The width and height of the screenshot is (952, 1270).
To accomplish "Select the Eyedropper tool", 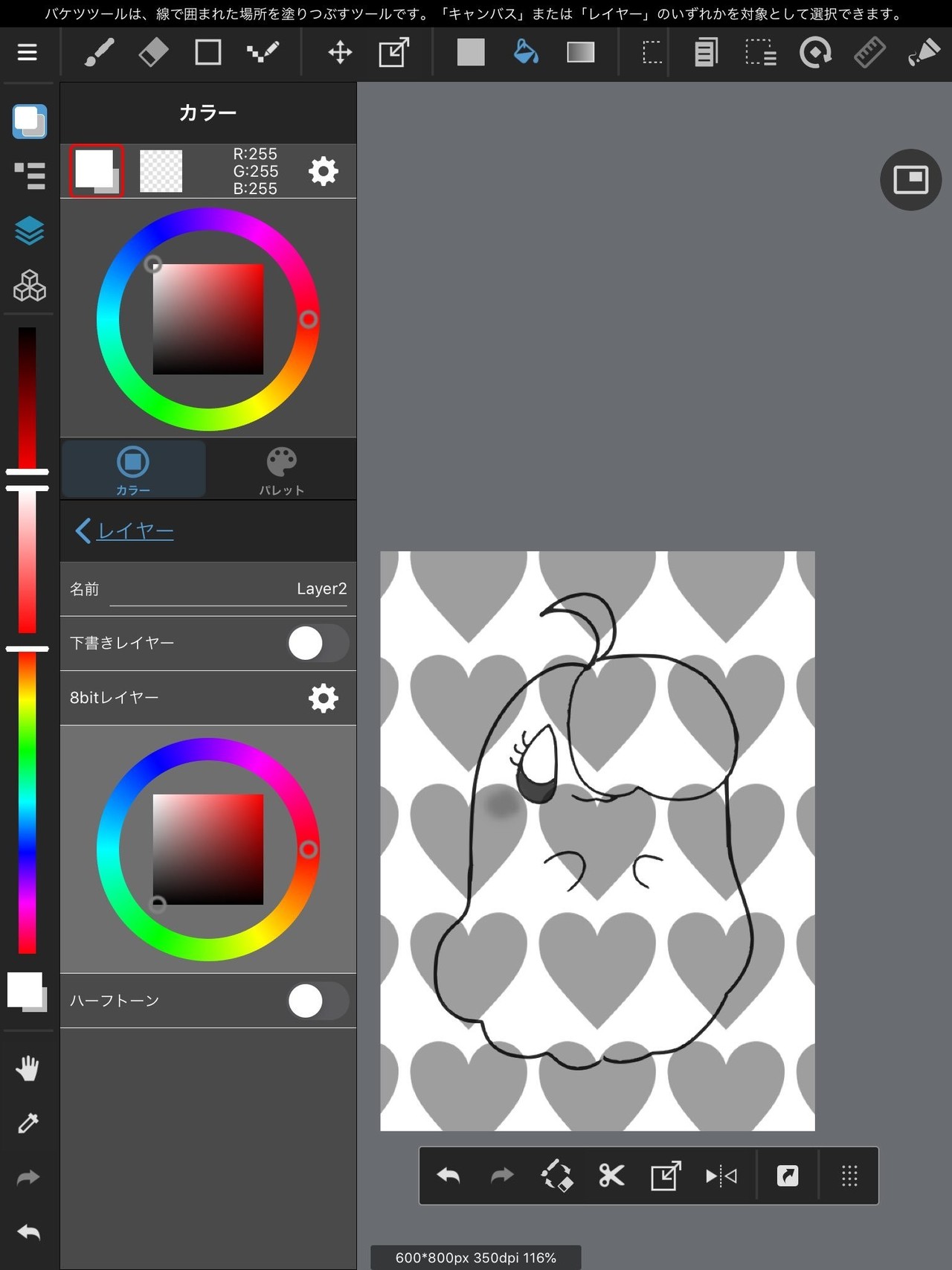I will 28,1123.
